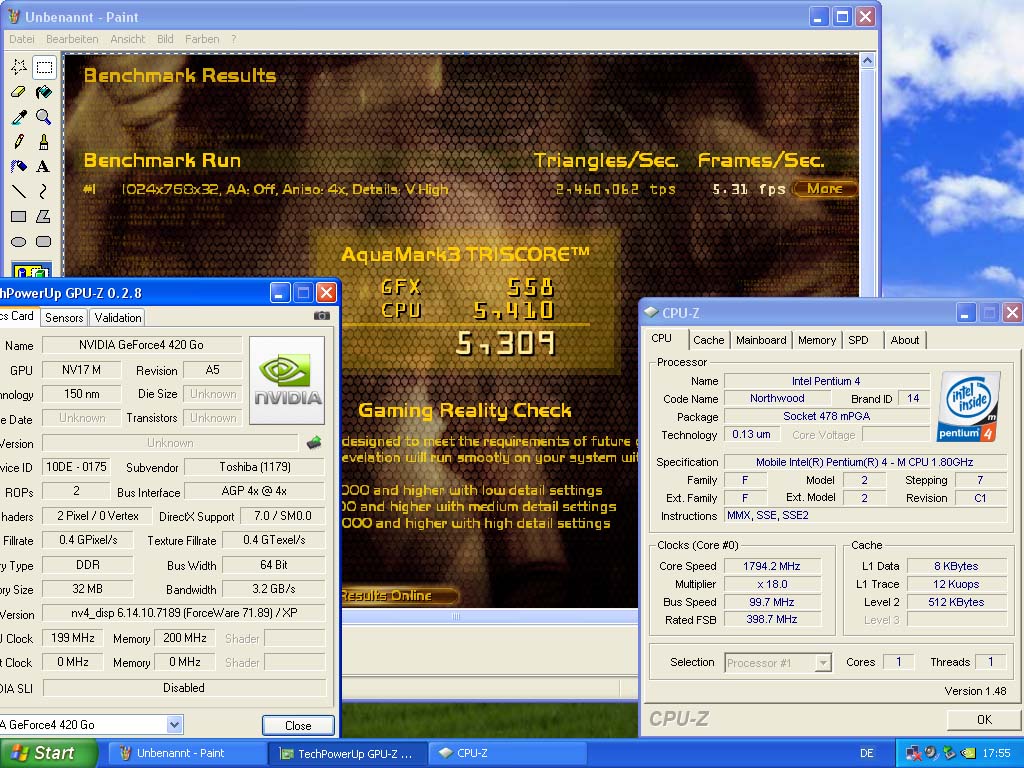The width and height of the screenshot is (1024, 768).
Task: Select the Brush tool in Paint
Action: (44, 142)
